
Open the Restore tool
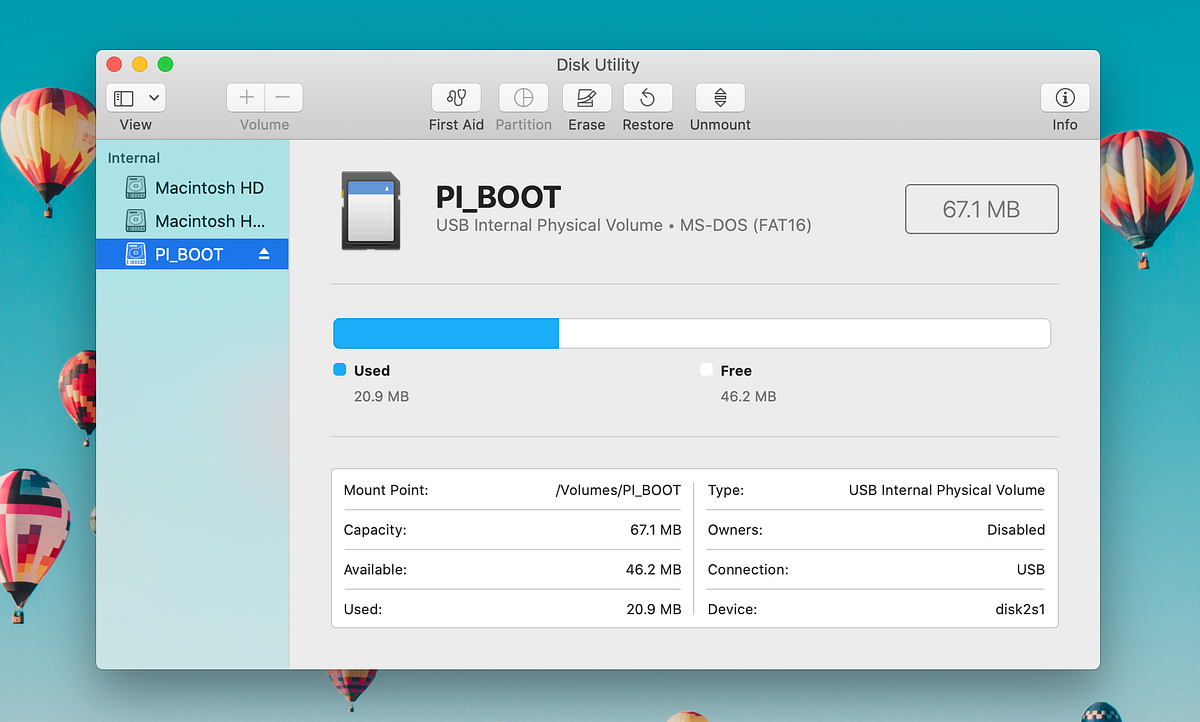647,98
